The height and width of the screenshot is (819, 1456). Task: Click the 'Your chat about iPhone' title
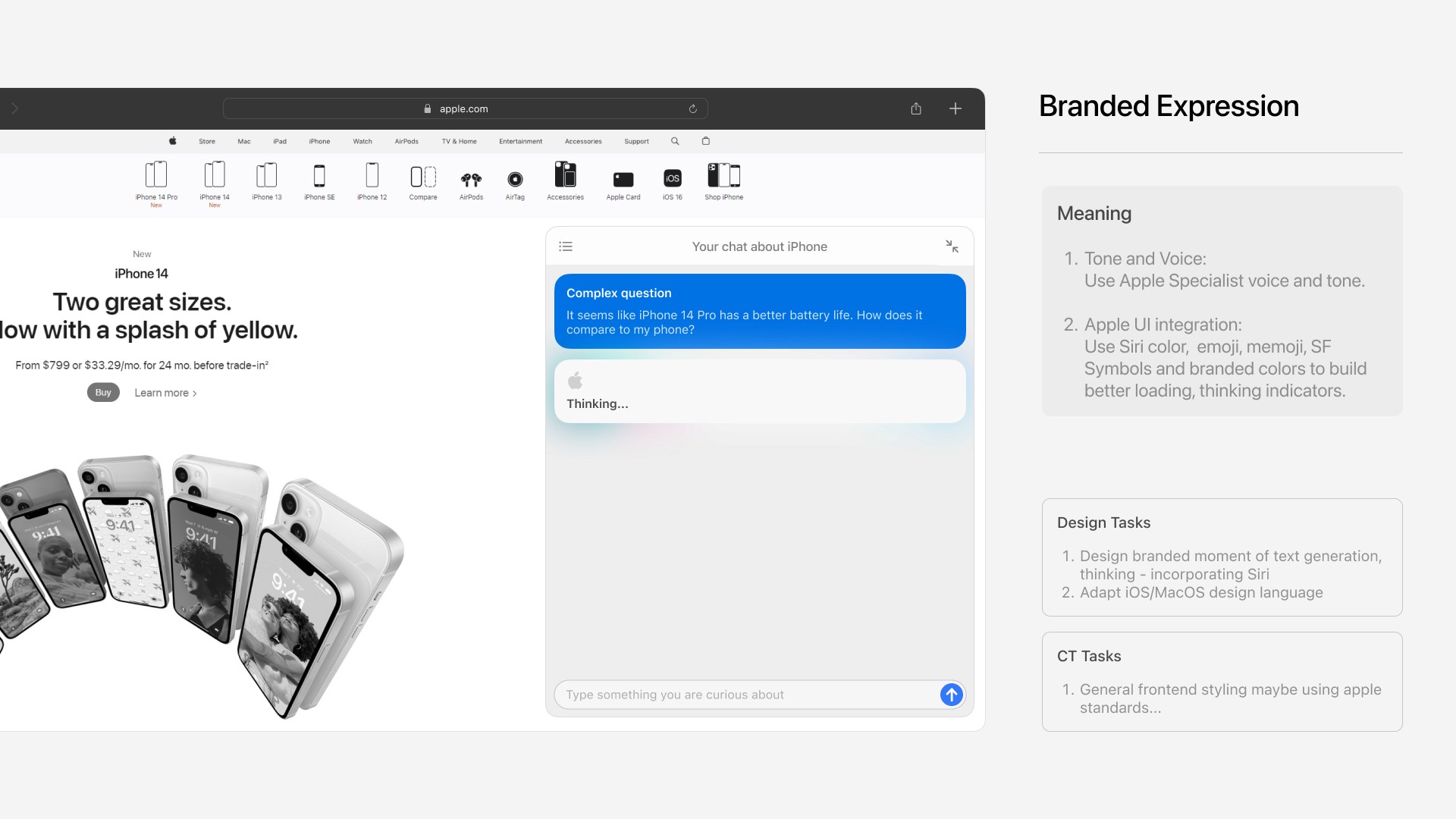click(759, 246)
